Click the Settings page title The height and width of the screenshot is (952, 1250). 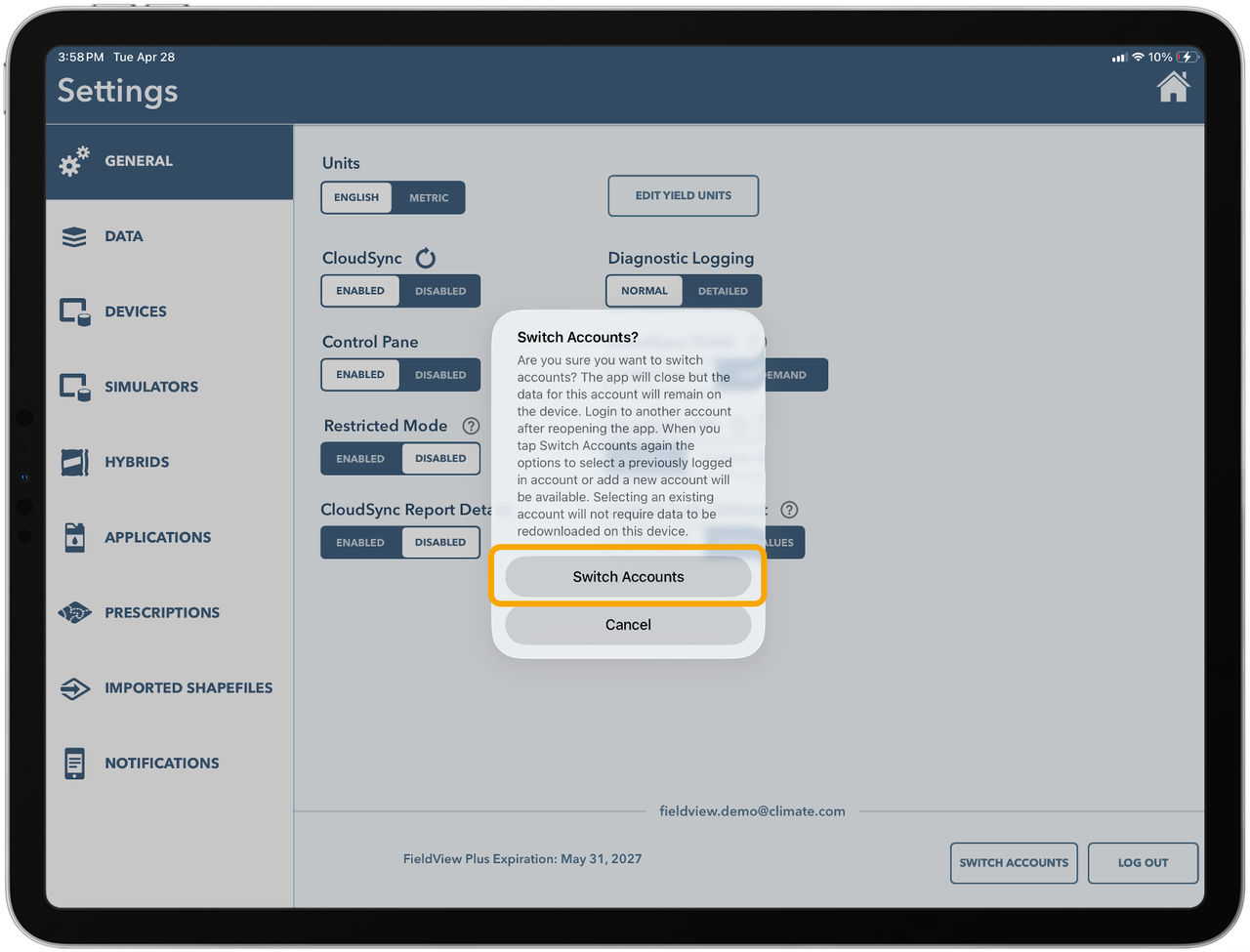coord(117,91)
